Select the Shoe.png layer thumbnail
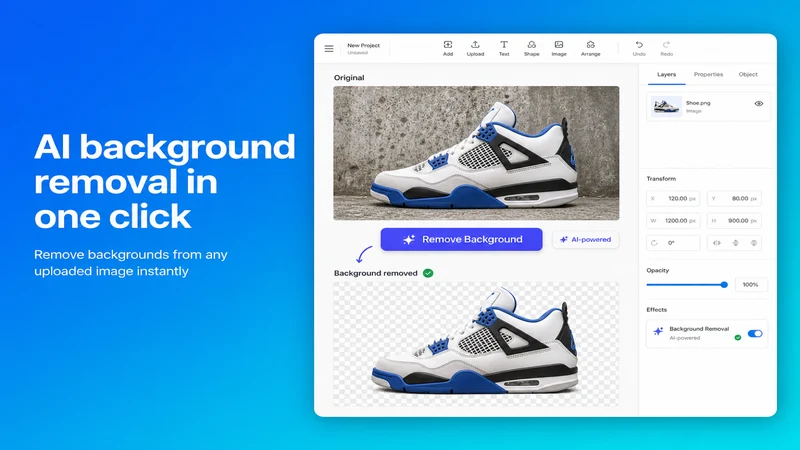The image size is (800, 450). (x=666, y=106)
